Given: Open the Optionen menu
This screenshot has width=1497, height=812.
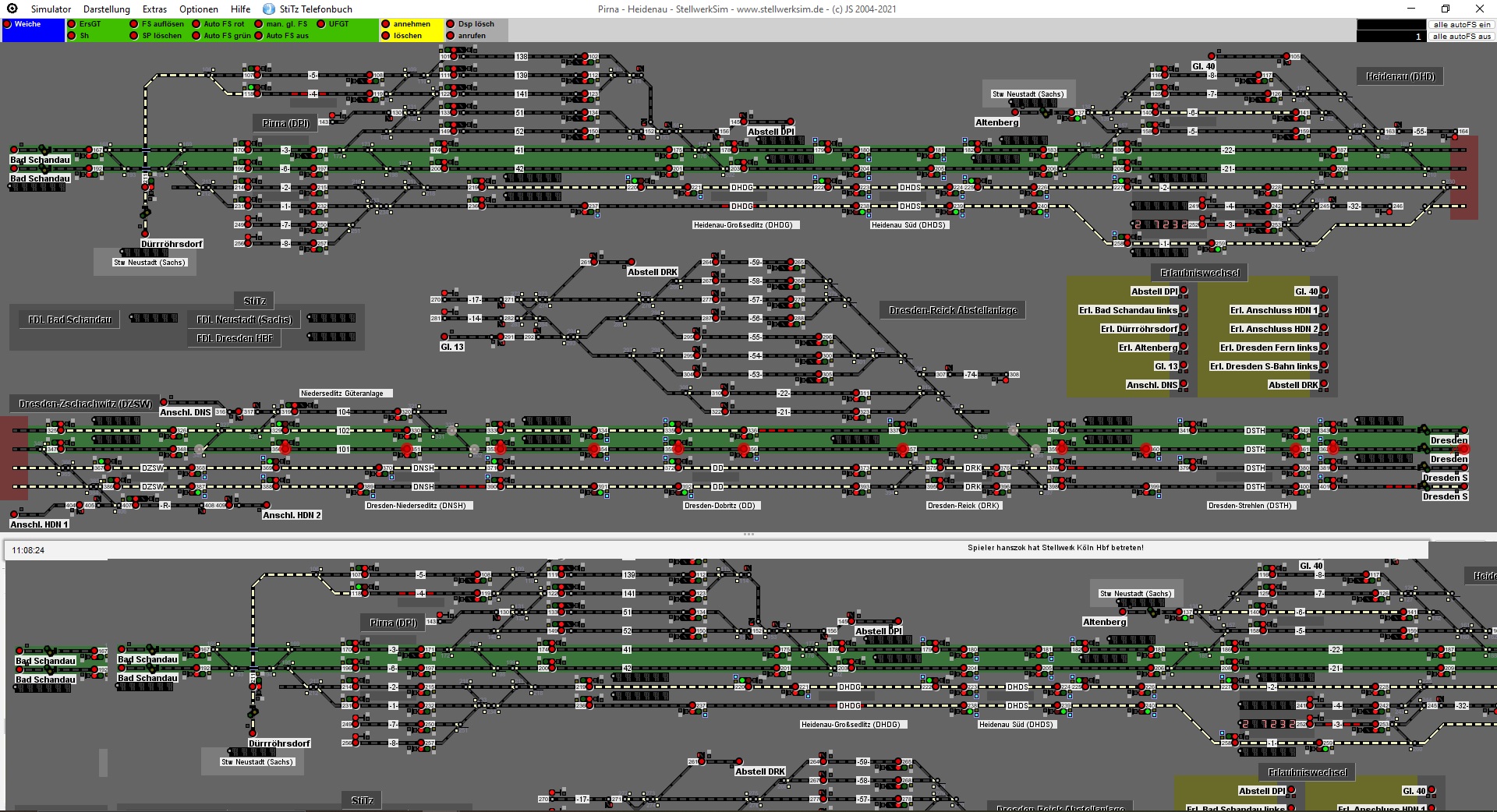Looking at the screenshot, I should pos(199,9).
